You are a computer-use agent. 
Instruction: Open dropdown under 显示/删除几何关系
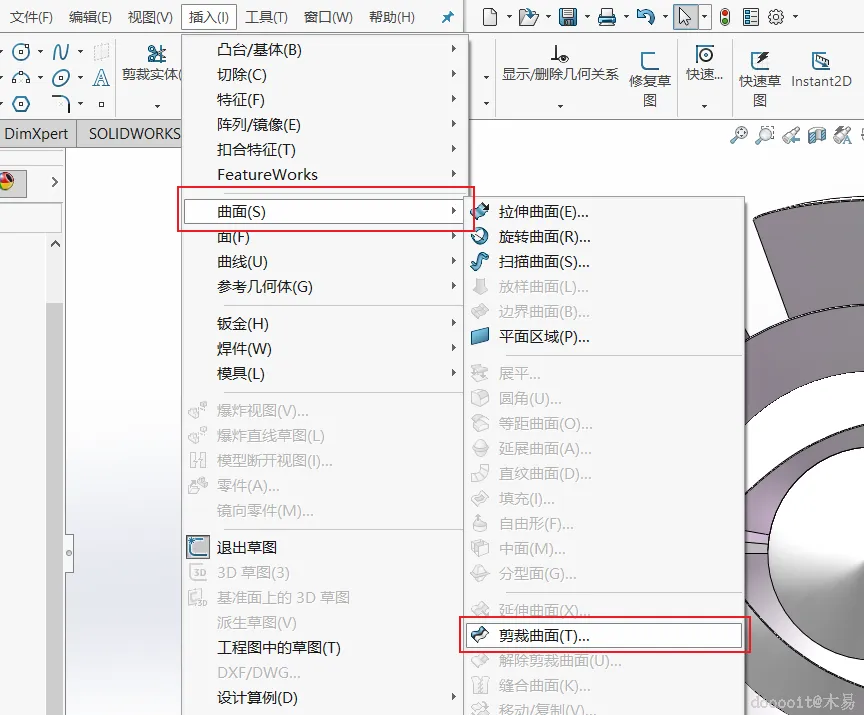pos(560,105)
